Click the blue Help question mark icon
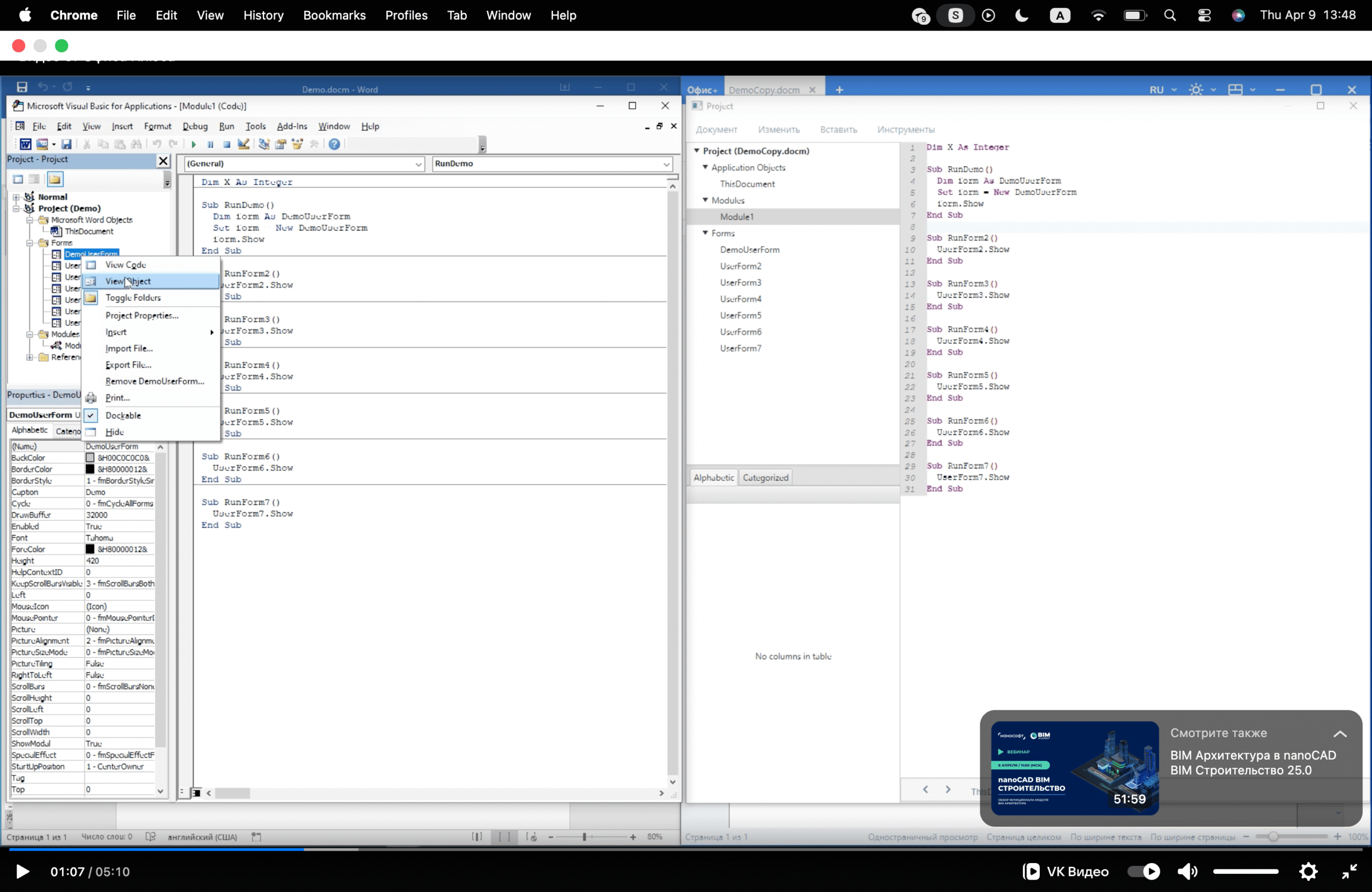The height and width of the screenshot is (892, 1372). tap(334, 144)
